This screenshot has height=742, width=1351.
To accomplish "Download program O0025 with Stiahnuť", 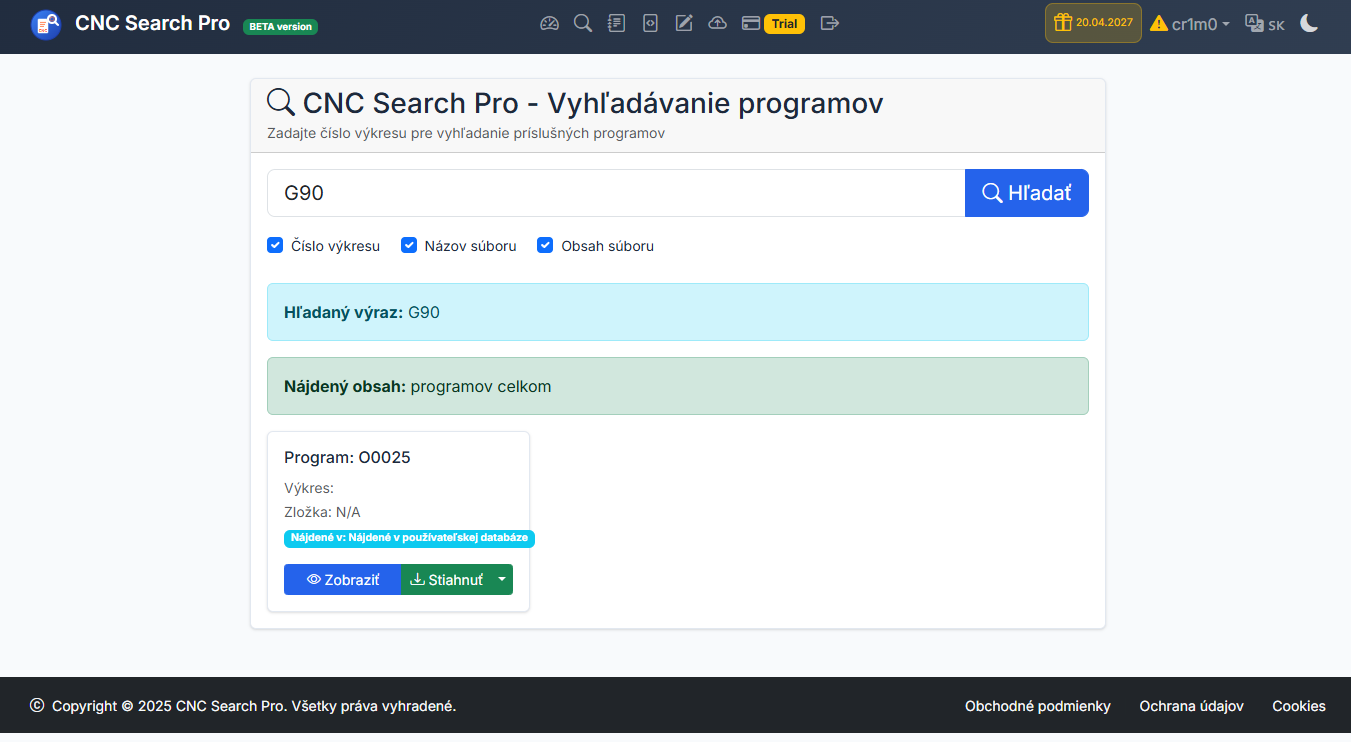I will point(446,580).
